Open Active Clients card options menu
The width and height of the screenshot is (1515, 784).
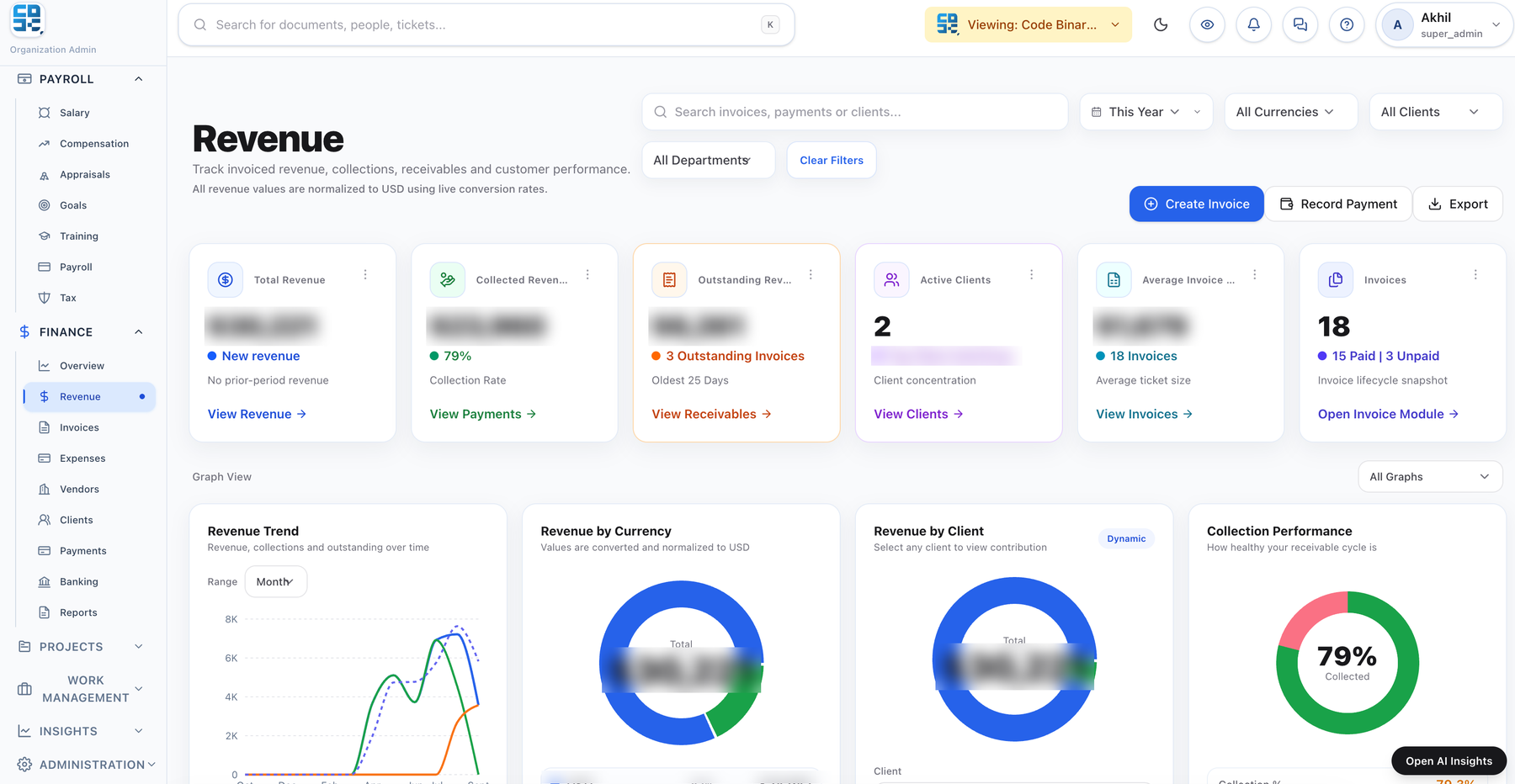[1031, 275]
